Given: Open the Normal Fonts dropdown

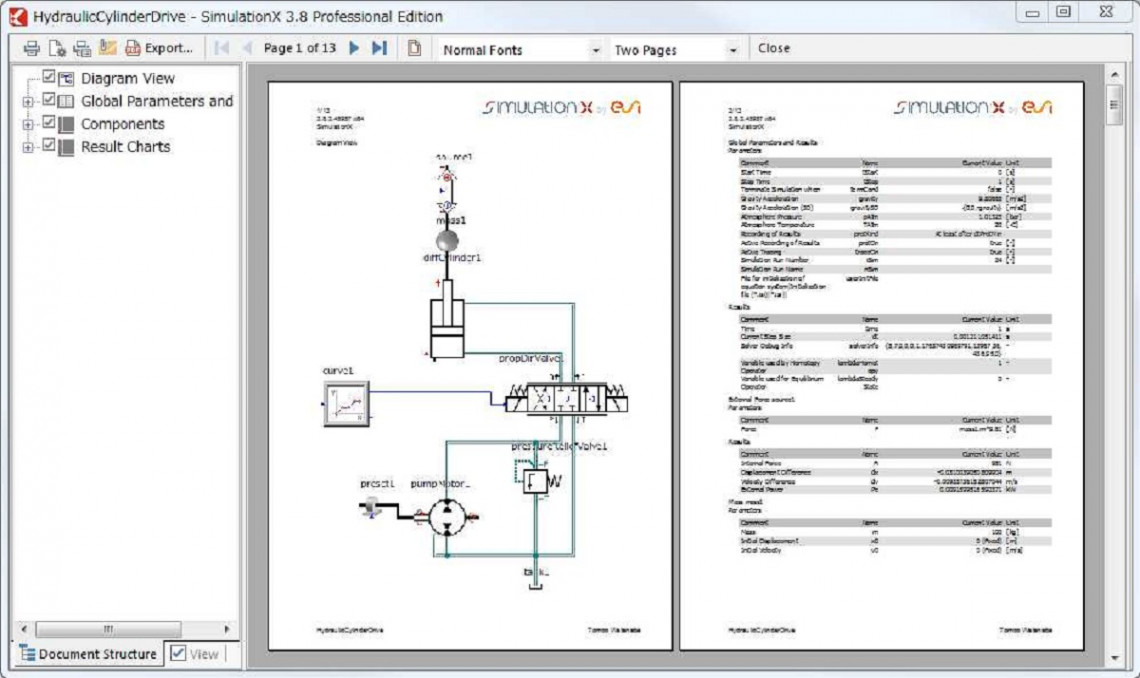Looking at the screenshot, I should coord(521,50).
